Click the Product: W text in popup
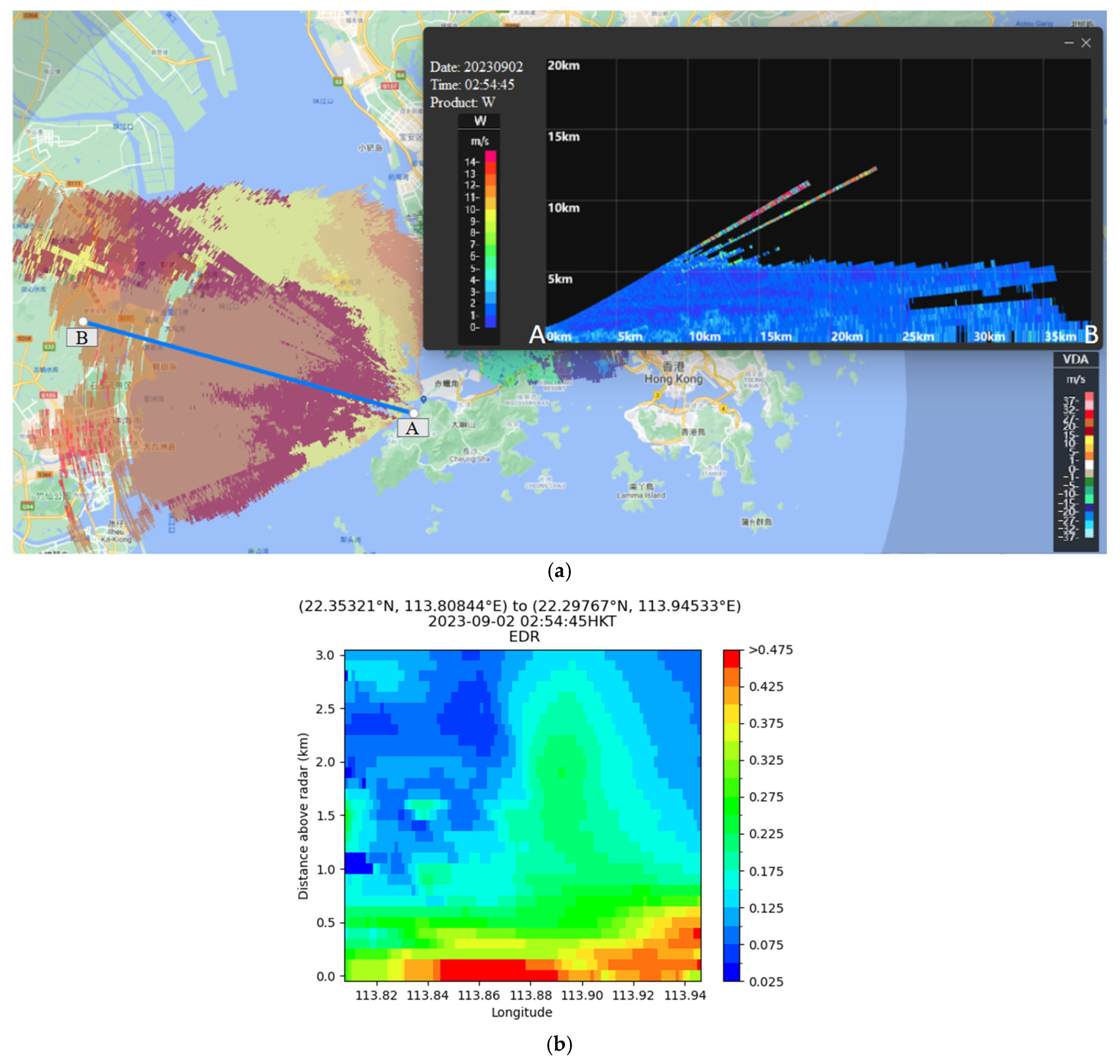Image resolution: width=1120 pixels, height=1064 pixels. click(x=462, y=103)
